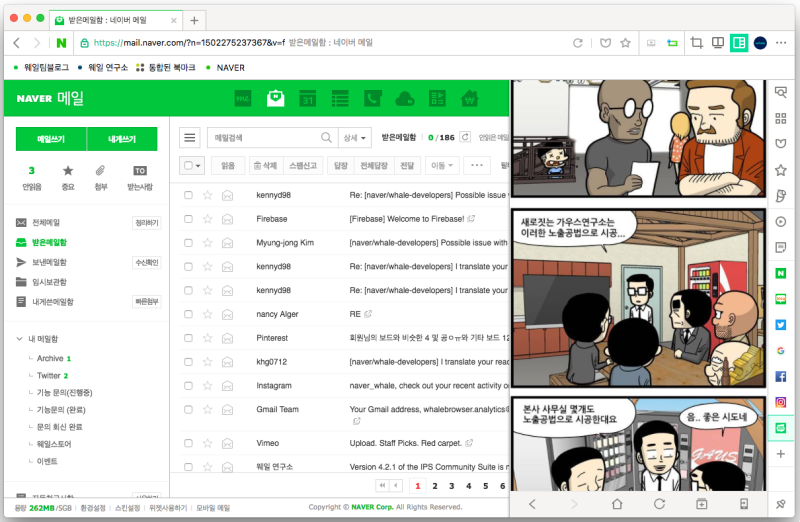Star the khg0712 mail

[x=208, y=362]
